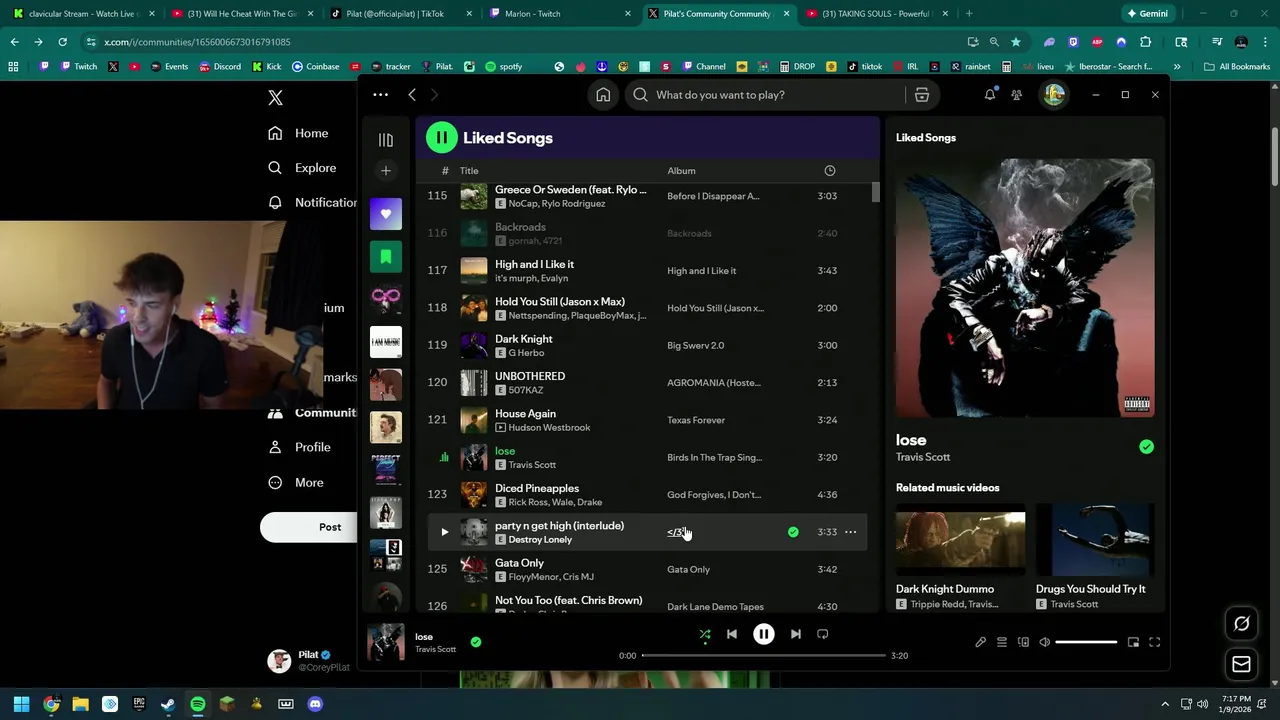Collapse the Your Library icon in Spotify sidebar
This screenshot has width=1280, height=720.
(x=386, y=140)
